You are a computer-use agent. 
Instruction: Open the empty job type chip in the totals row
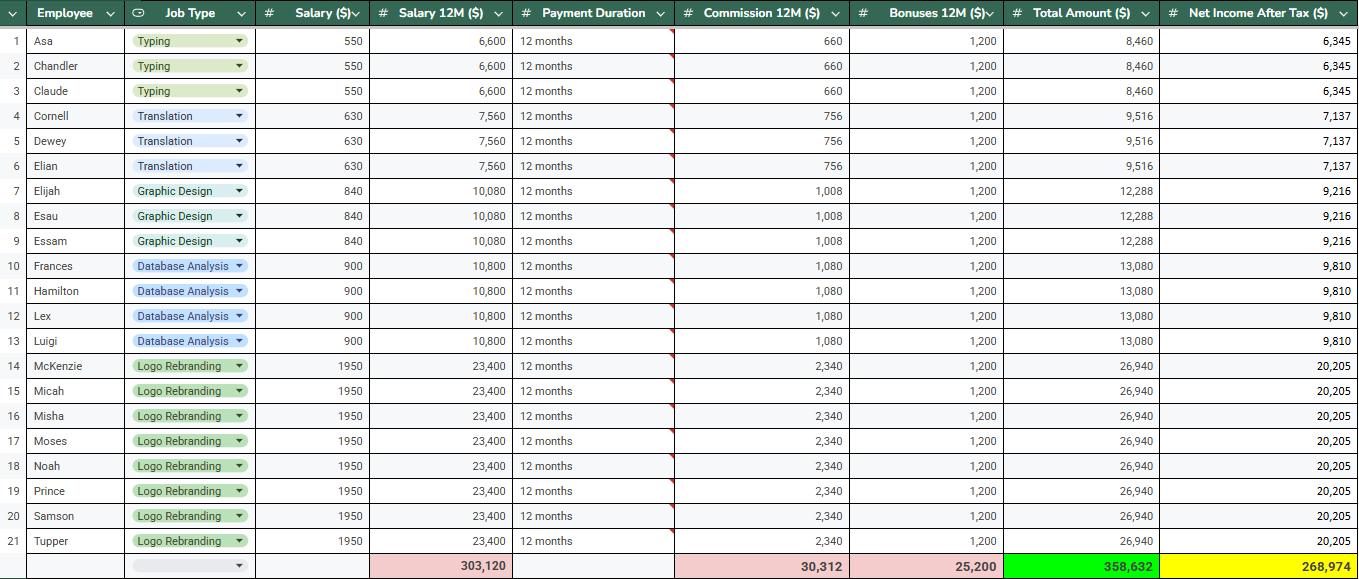[190, 566]
